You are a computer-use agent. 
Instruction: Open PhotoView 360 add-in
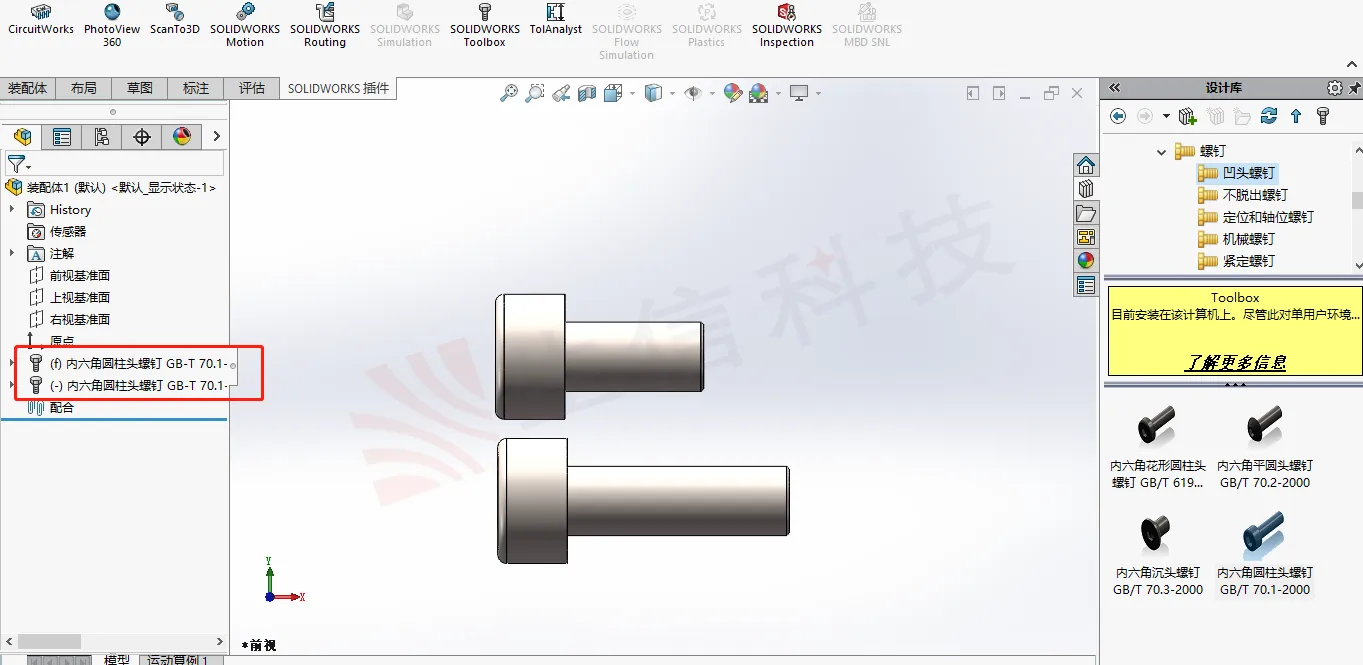(112, 12)
